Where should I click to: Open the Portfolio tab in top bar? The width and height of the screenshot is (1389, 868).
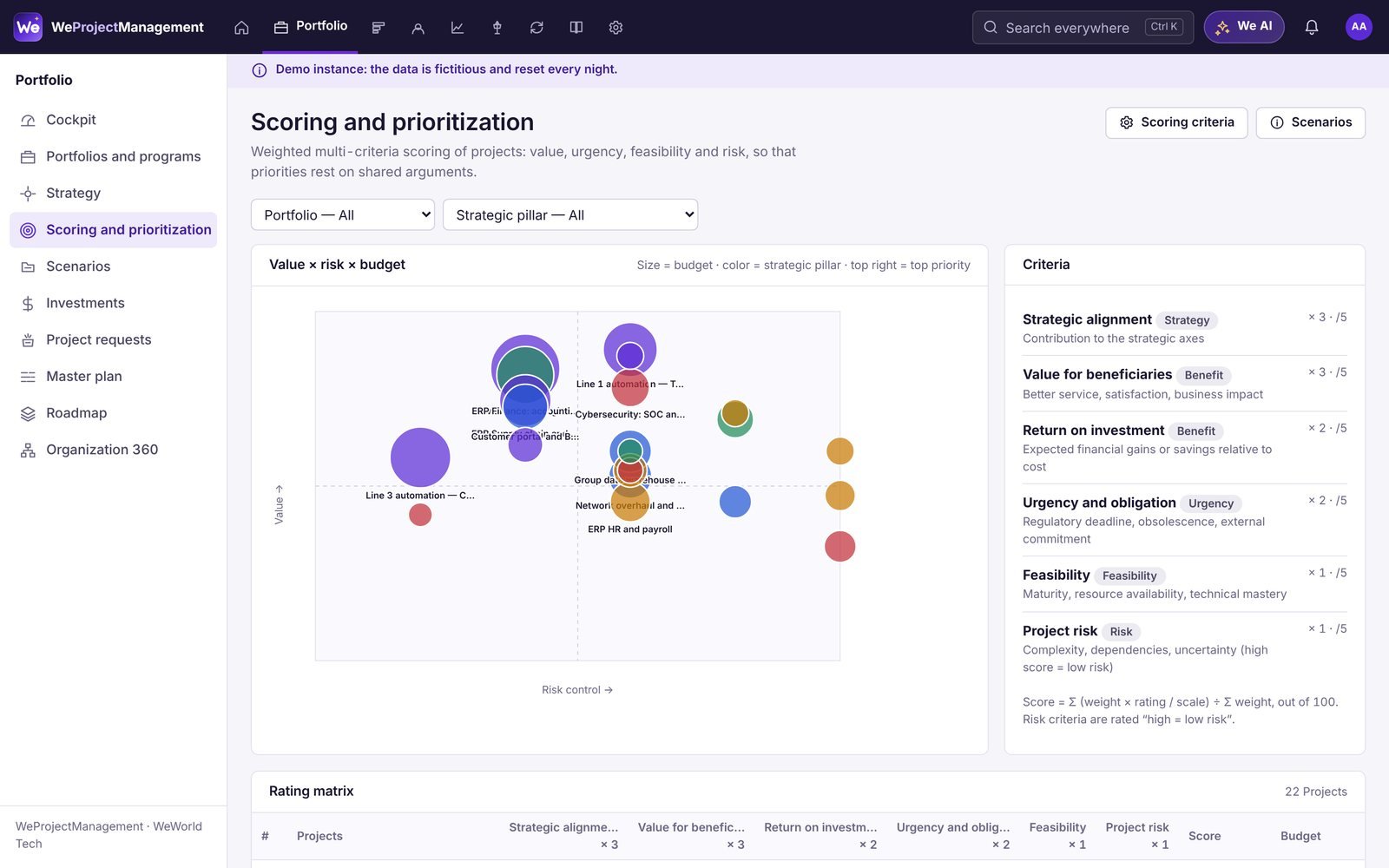click(x=310, y=27)
